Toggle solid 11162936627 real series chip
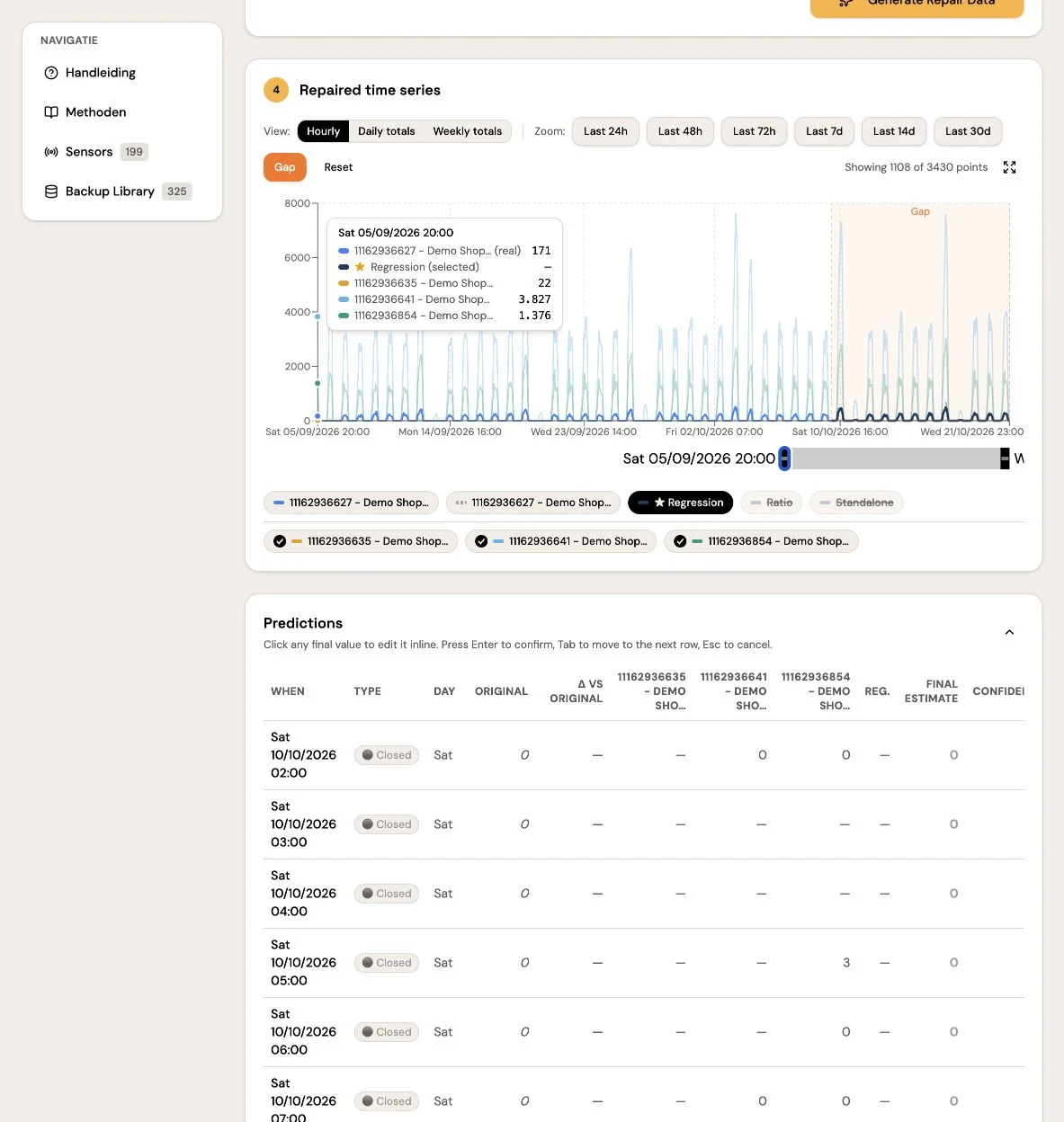This screenshot has width=1064, height=1122. point(351,503)
